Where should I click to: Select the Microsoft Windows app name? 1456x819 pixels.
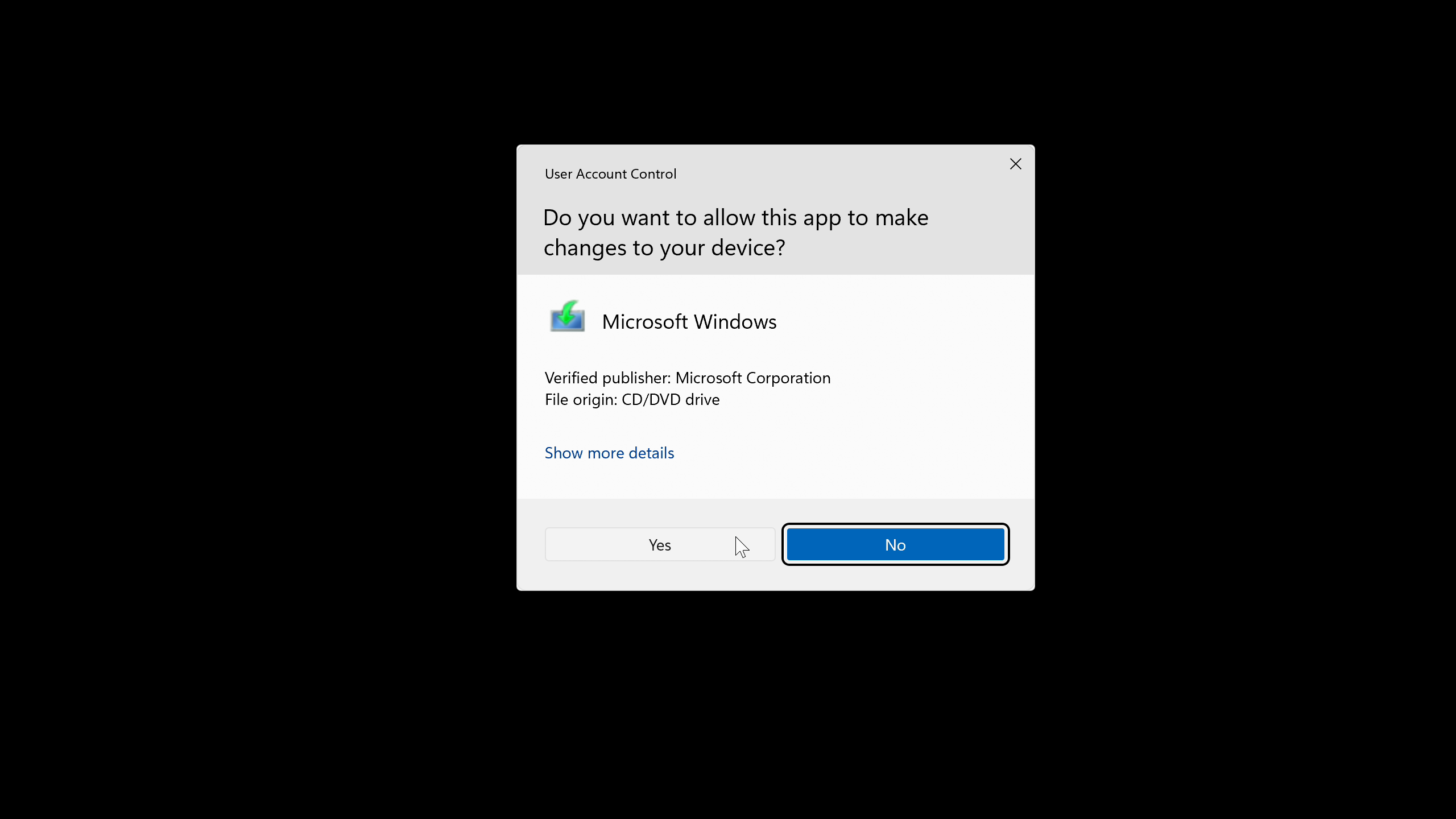point(689,322)
